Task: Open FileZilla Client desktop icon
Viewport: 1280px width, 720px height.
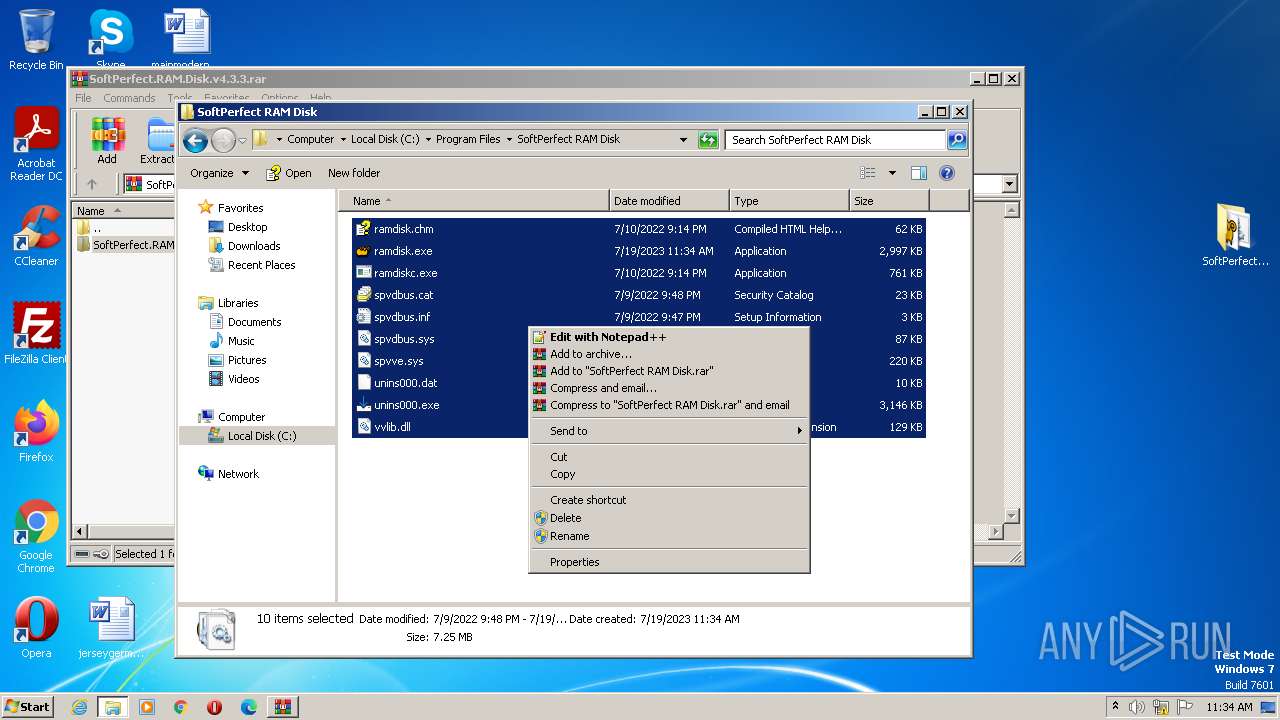Action: click(36, 334)
